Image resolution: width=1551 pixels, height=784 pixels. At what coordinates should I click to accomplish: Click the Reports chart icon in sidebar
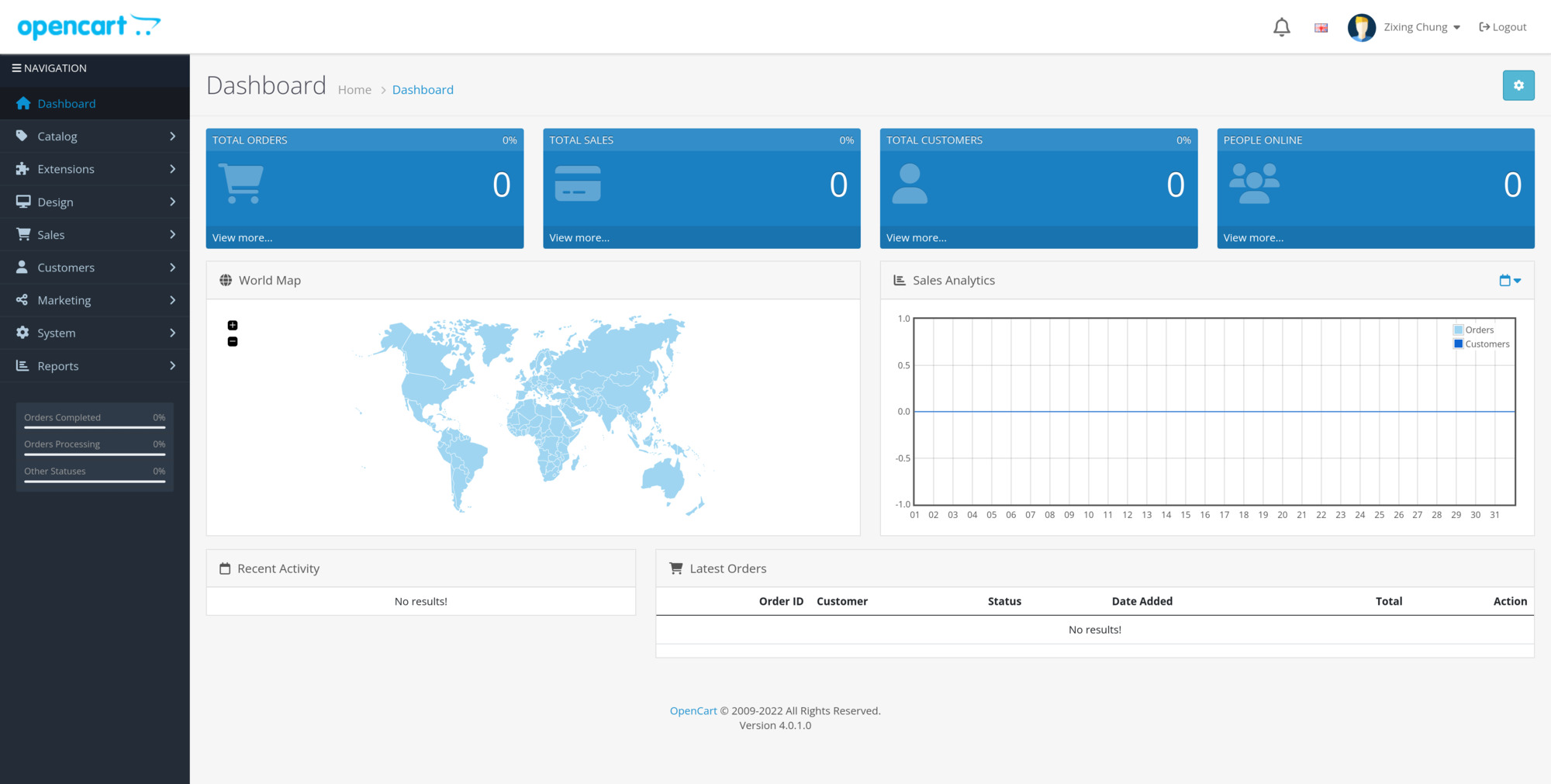pyautogui.click(x=23, y=365)
